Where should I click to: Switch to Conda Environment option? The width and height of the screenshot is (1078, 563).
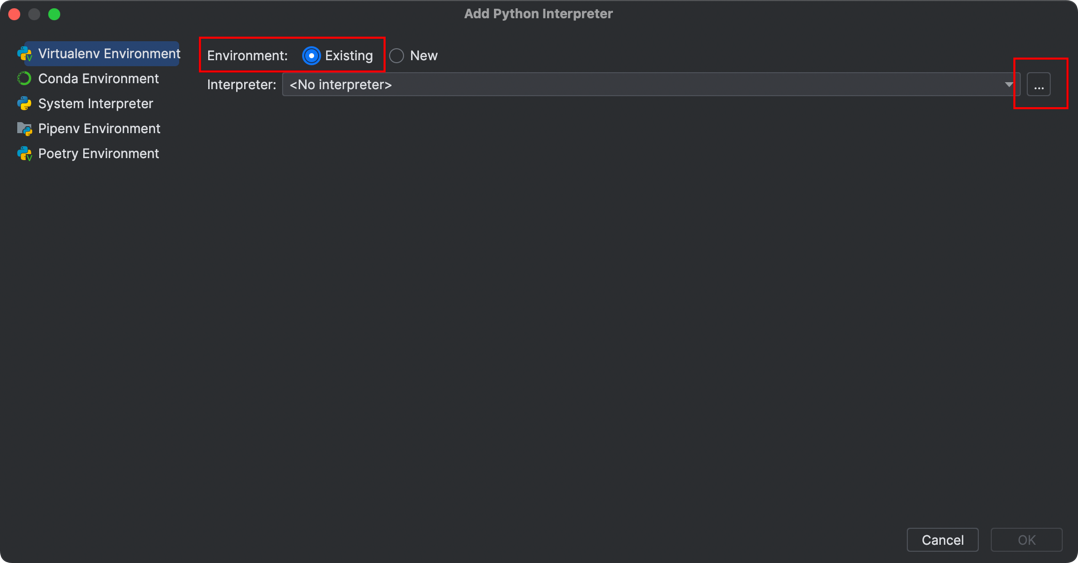coord(98,79)
